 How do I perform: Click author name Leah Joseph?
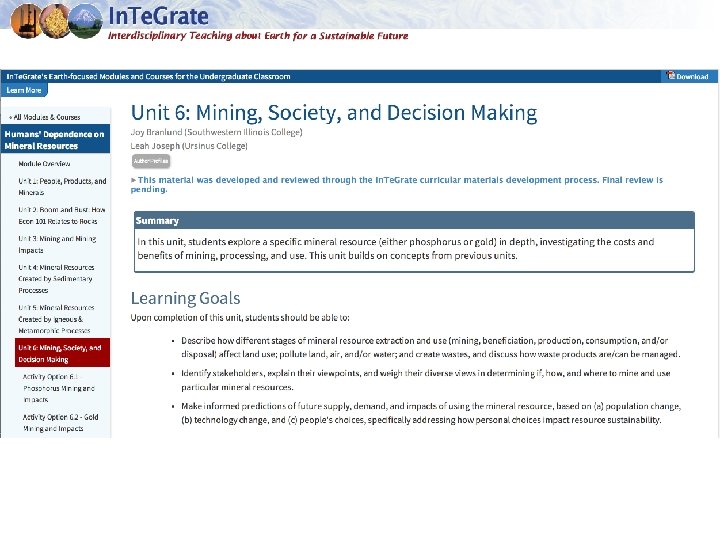pyautogui.click(x=155, y=146)
